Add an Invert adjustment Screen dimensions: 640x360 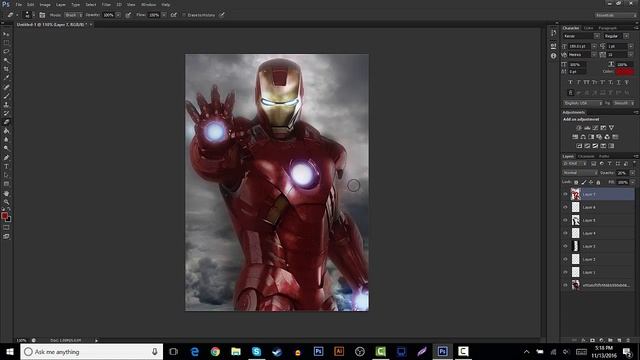[579, 146]
